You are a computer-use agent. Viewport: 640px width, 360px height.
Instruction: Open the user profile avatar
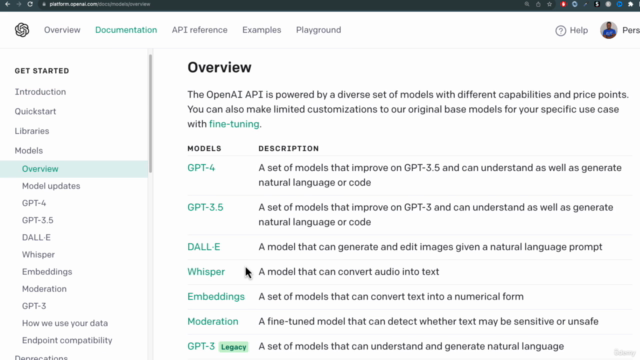pos(609,30)
